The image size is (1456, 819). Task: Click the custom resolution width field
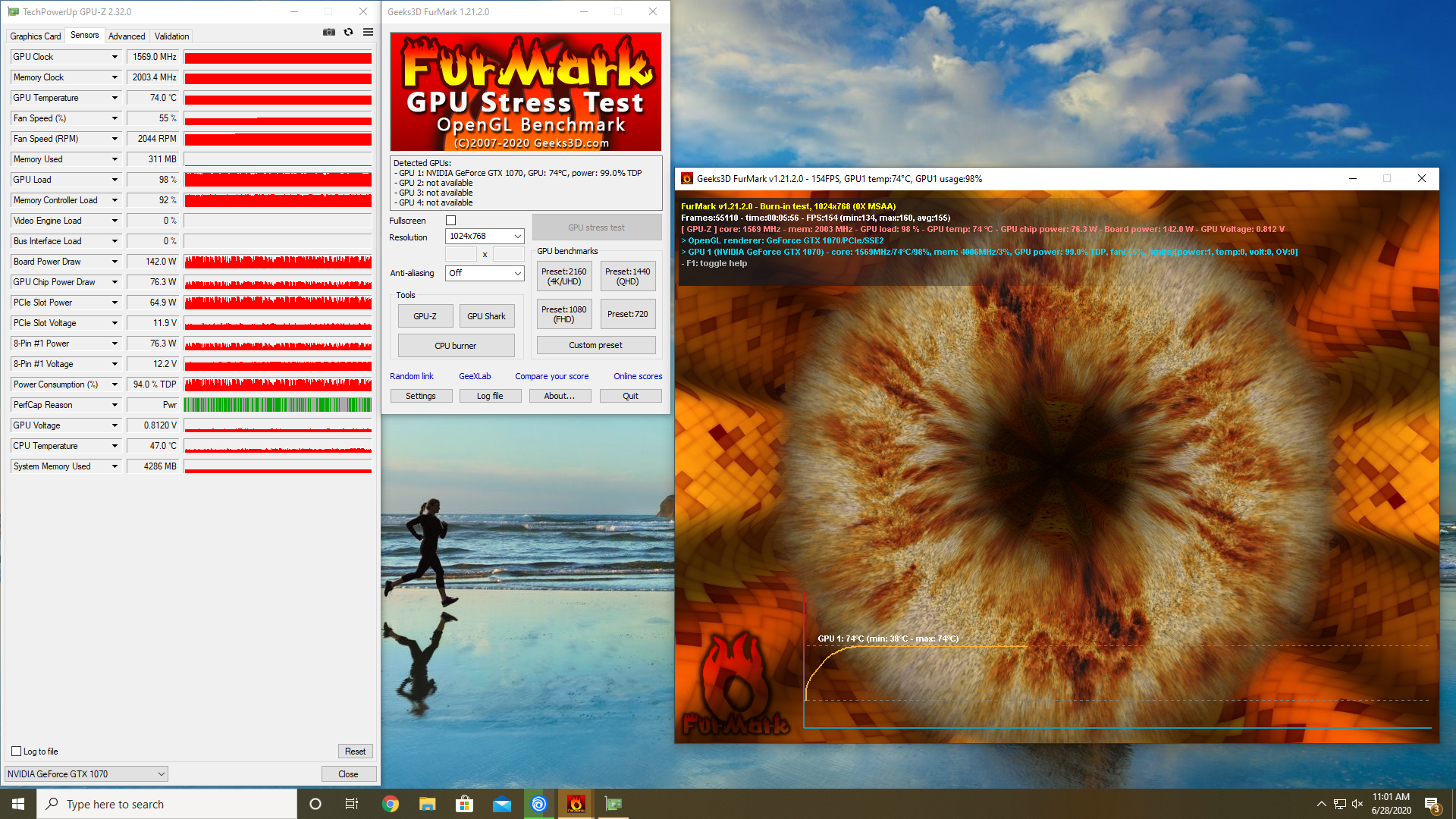(x=461, y=254)
